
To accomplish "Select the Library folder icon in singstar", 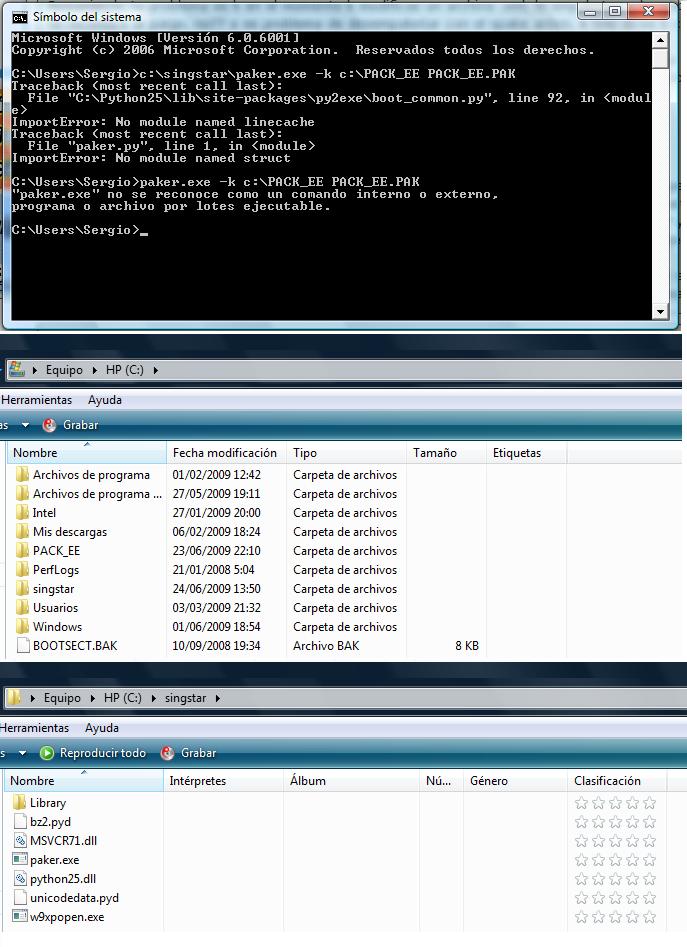I will (x=19, y=802).
